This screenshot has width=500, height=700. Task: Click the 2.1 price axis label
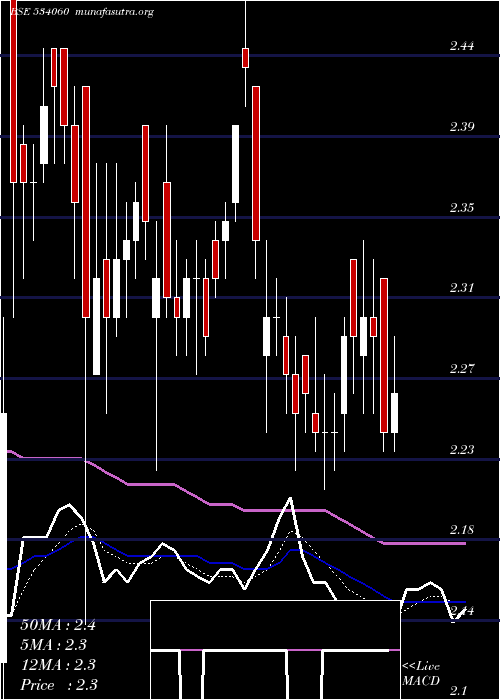458,692
